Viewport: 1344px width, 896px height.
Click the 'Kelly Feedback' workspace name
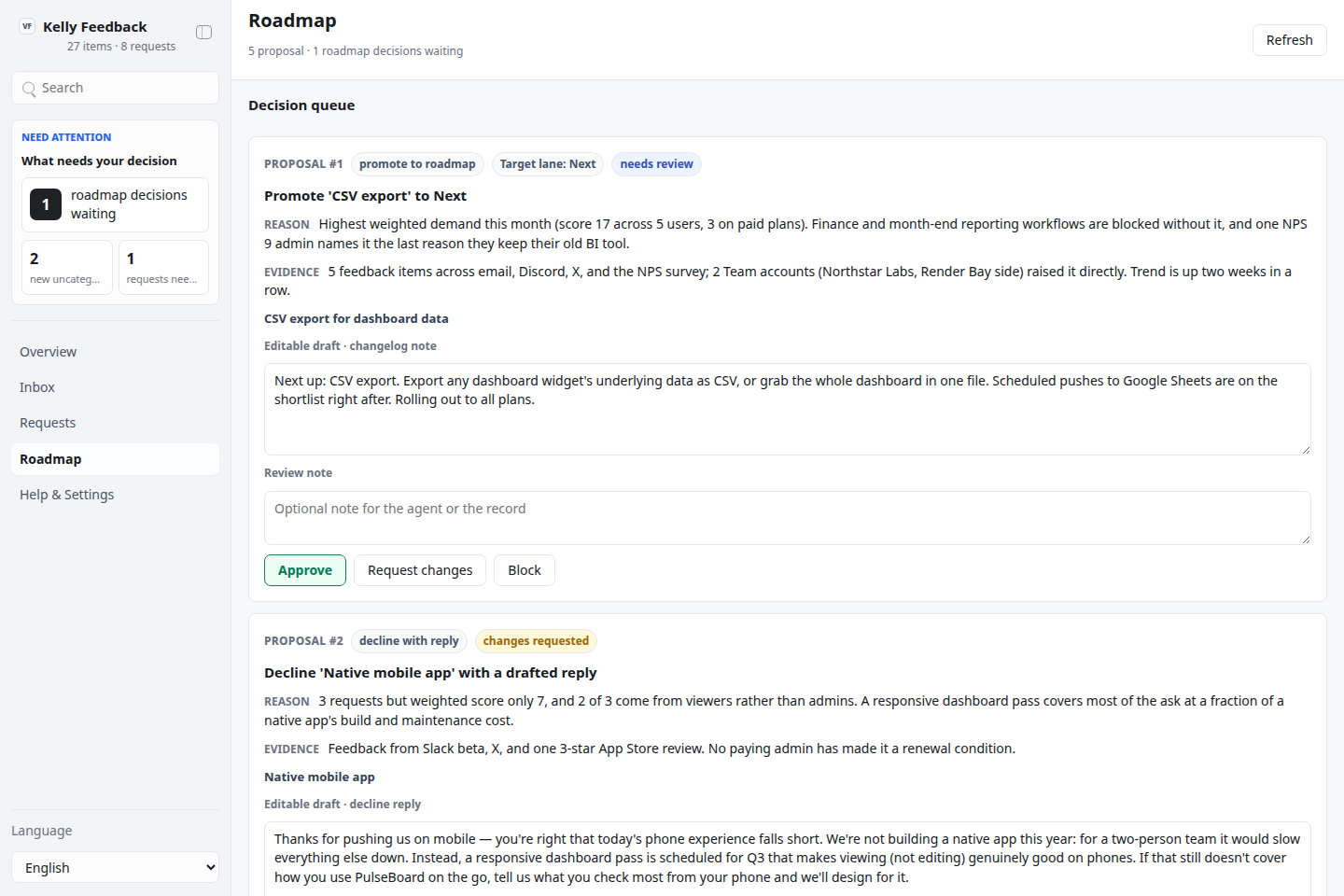pyautogui.click(x=95, y=27)
